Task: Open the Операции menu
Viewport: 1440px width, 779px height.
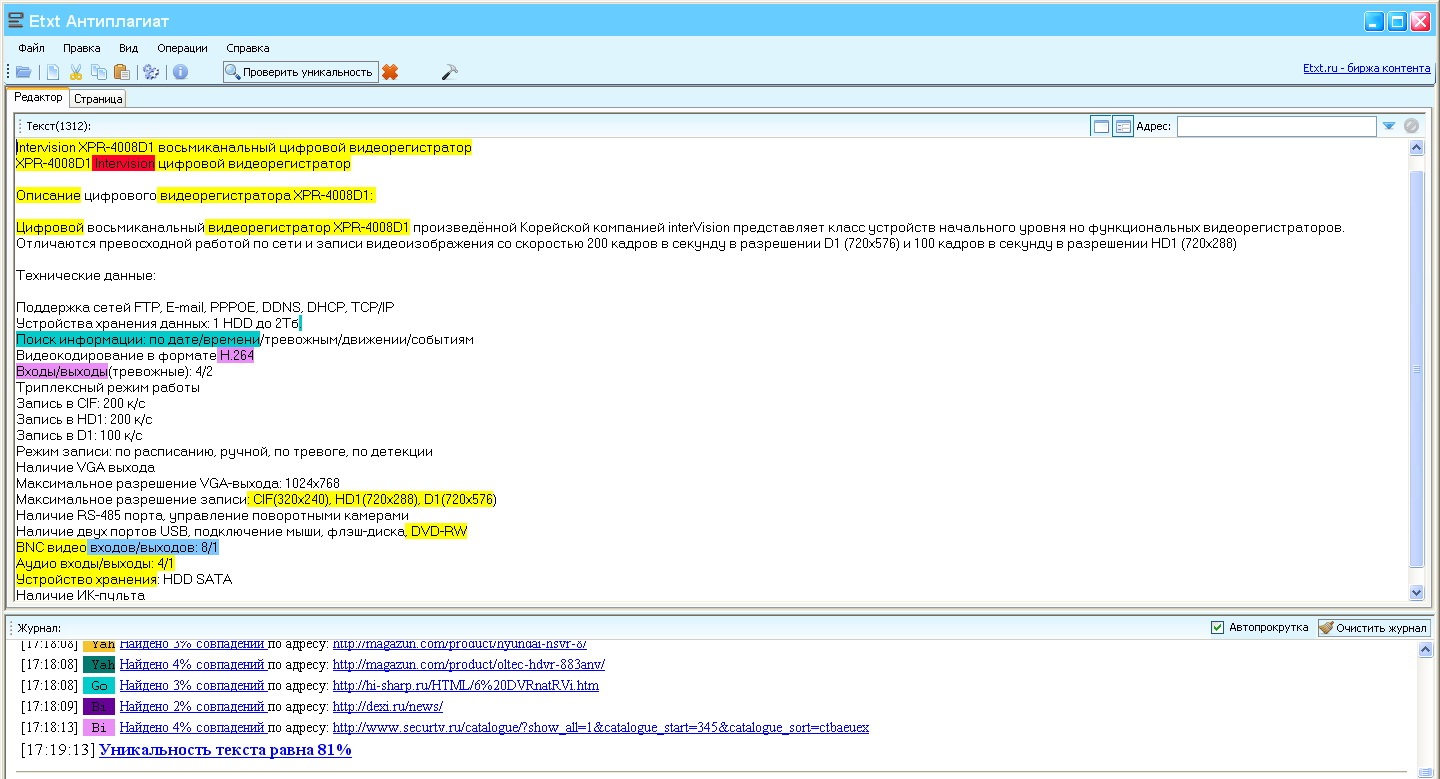Action: (182, 48)
